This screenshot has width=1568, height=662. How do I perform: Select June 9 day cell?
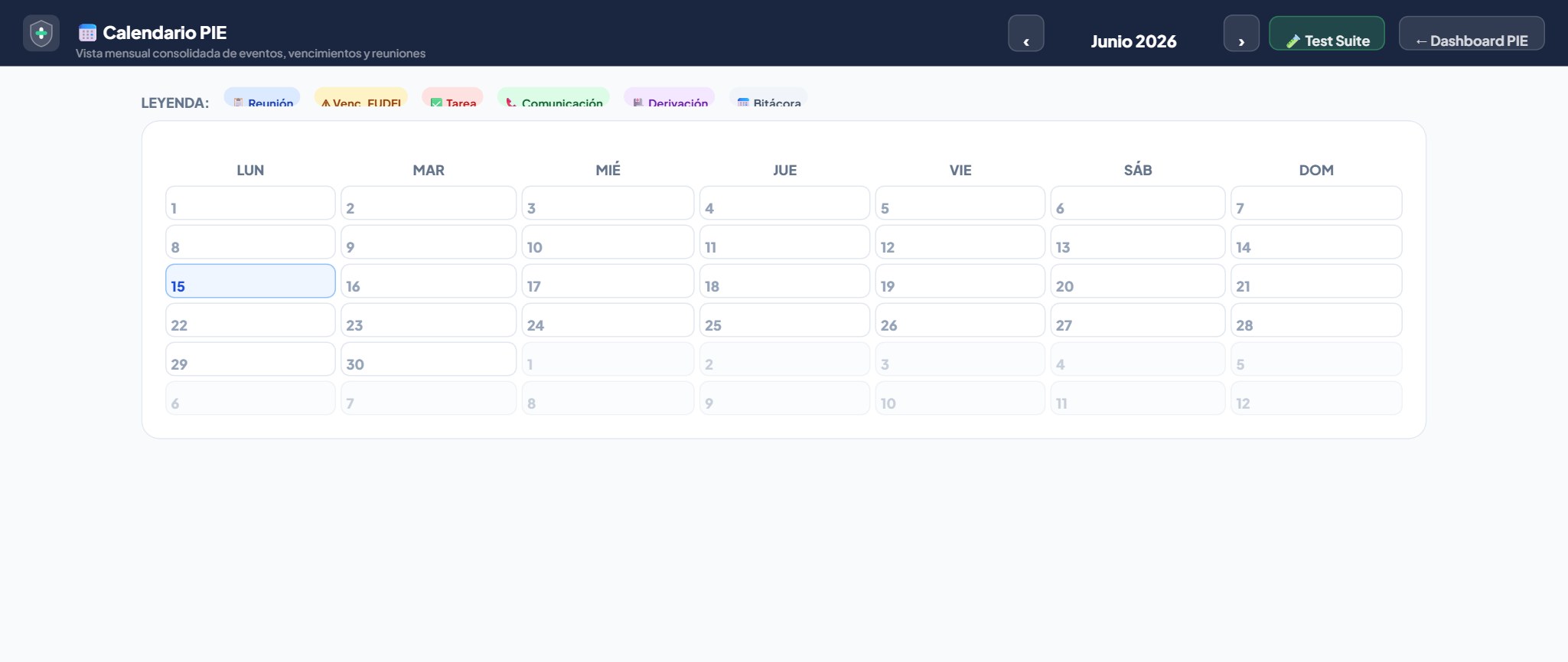point(429,242)
